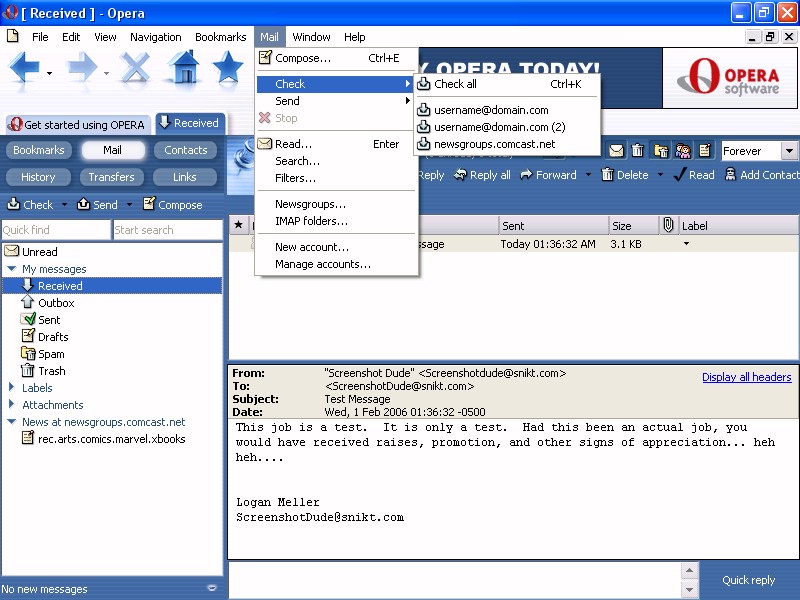
Task: Click Reply all in message toolbar
Action: pos(482,175)
